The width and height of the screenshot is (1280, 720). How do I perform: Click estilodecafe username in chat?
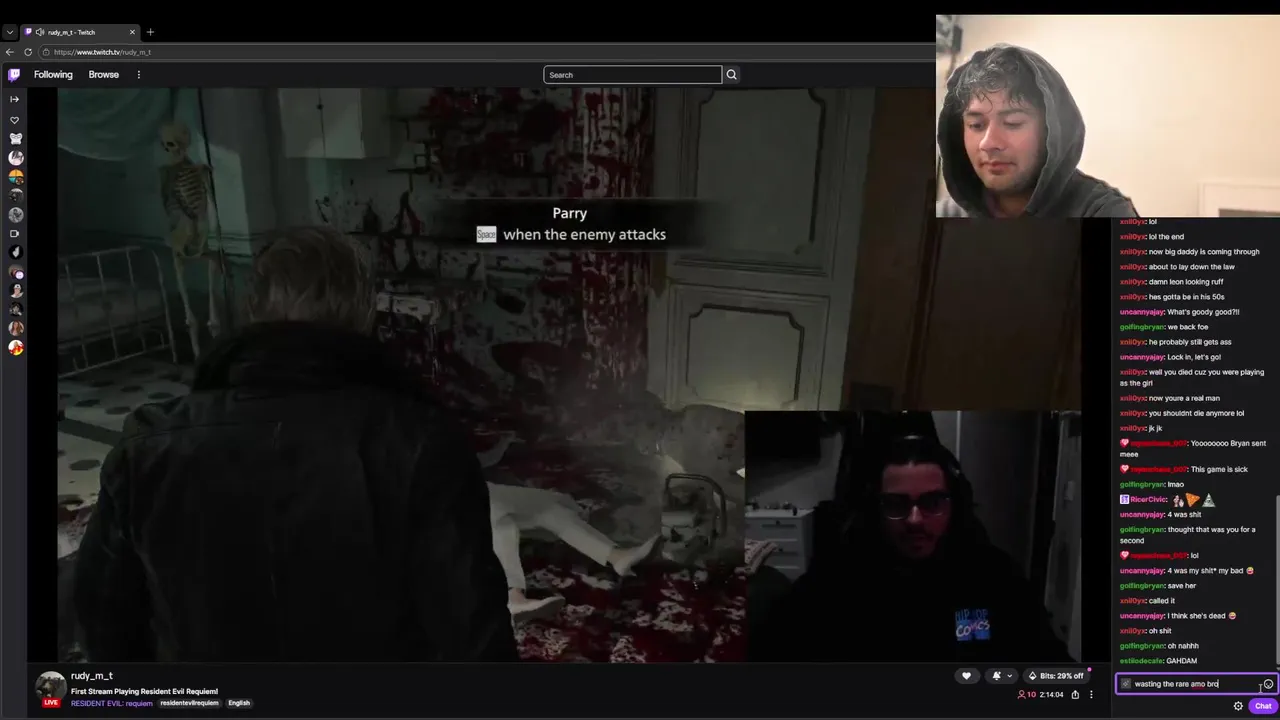1141,661
